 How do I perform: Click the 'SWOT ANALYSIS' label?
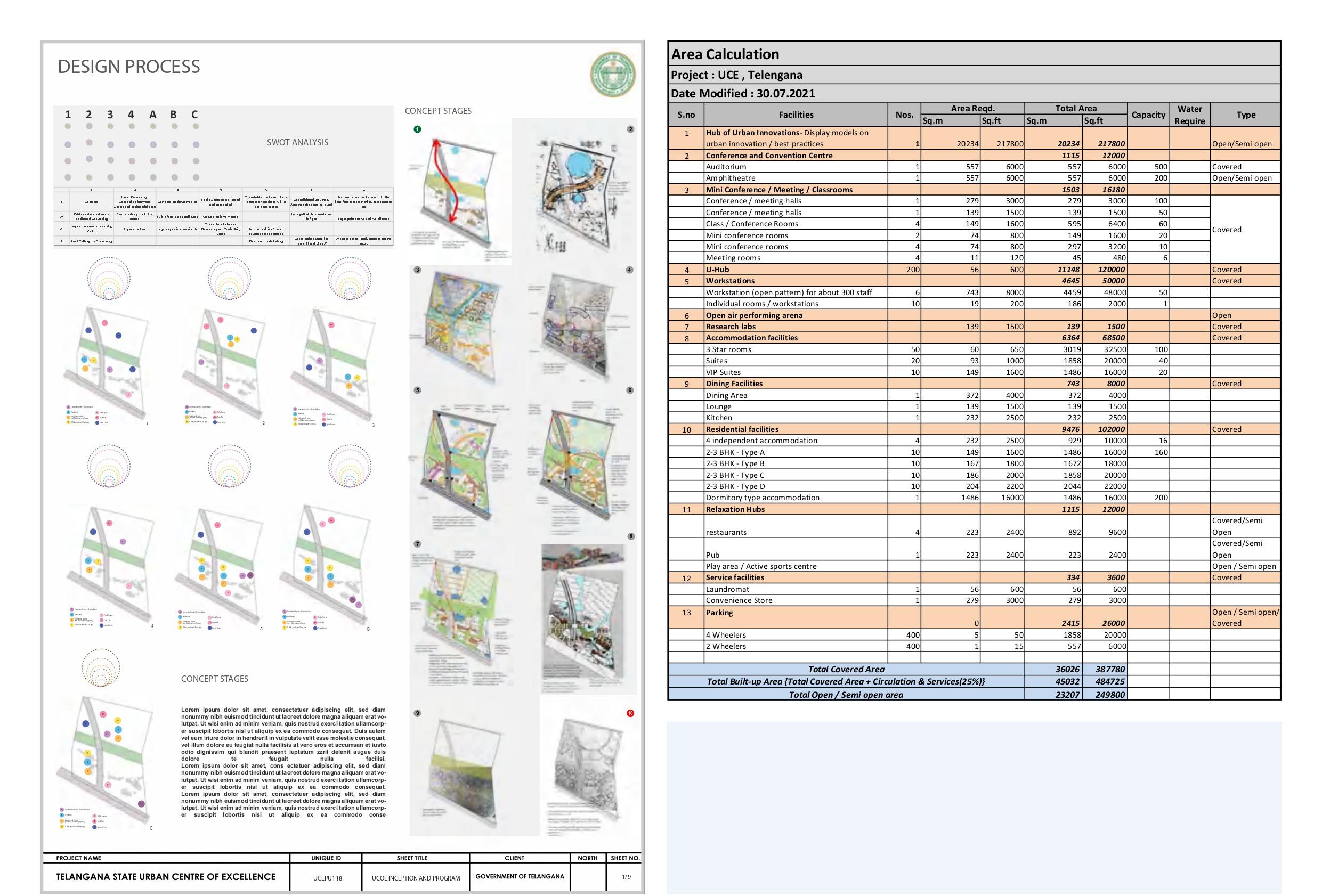pos(297,142)
